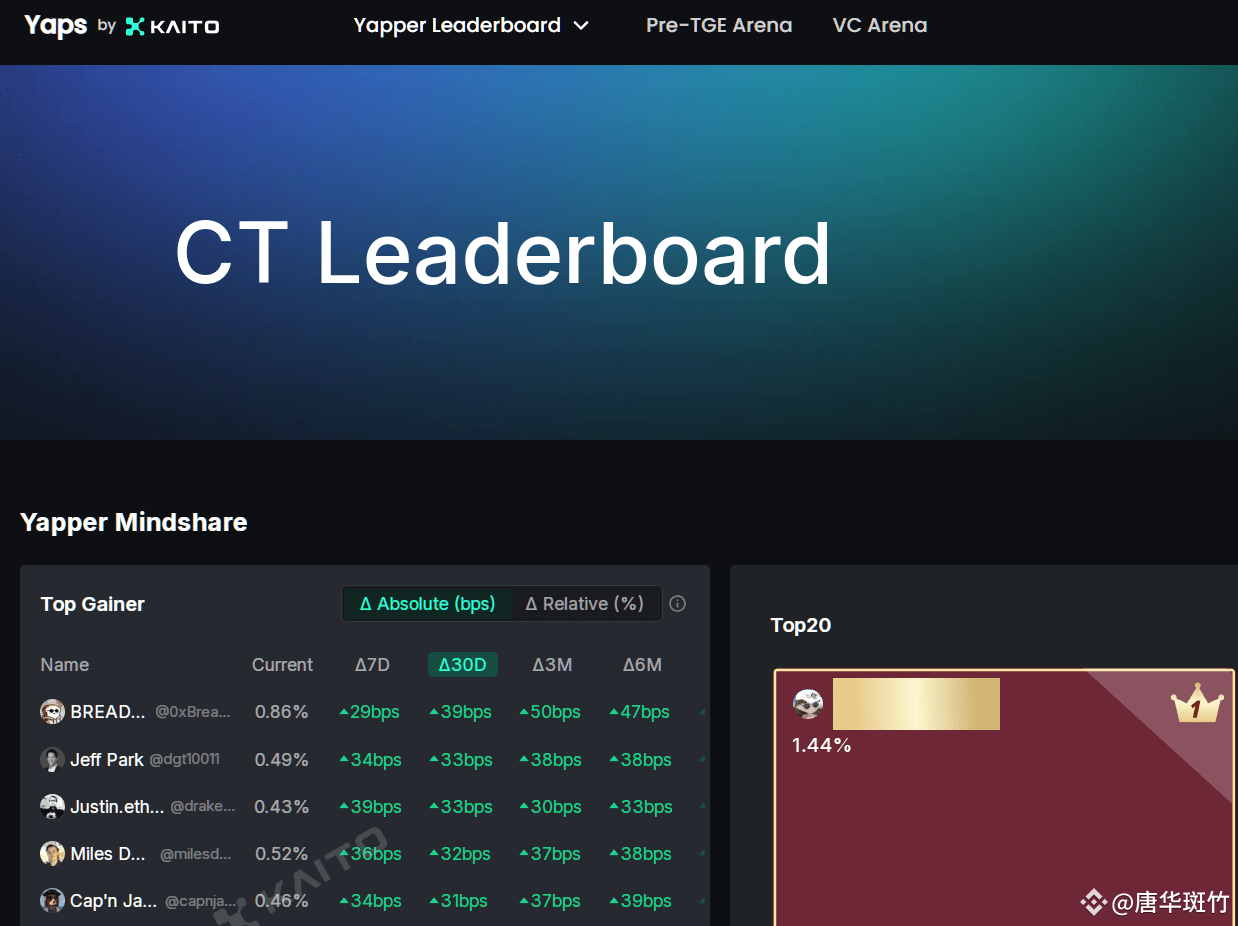Click the info icon next to Relative toggle

pyautogui.click(x=678, y=604)
